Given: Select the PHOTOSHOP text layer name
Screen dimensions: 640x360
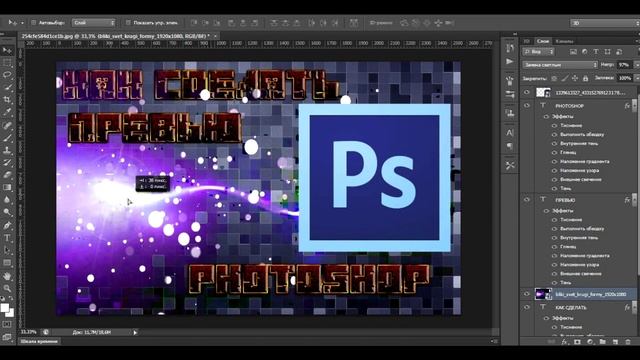Looking at the screenshot, I should (569, 106).
